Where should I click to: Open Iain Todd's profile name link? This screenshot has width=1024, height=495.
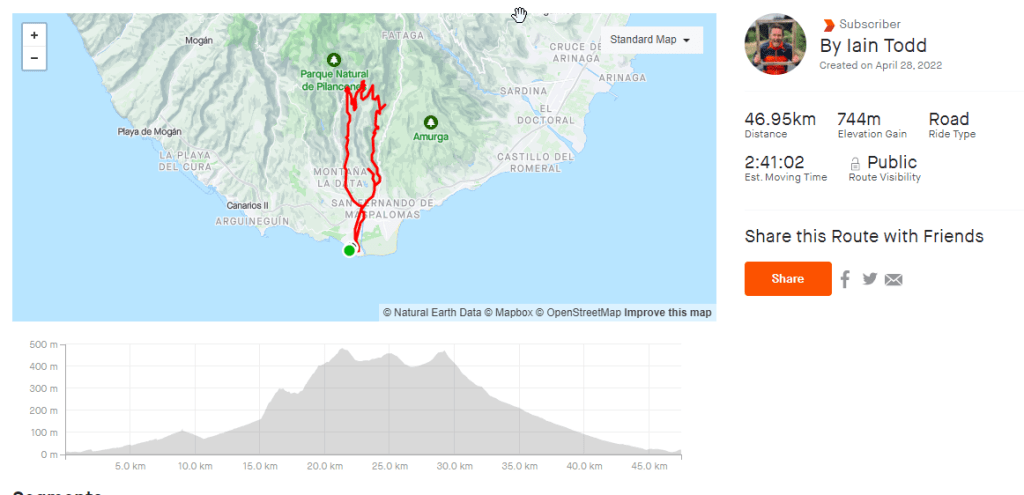click(x=873, y=46)
